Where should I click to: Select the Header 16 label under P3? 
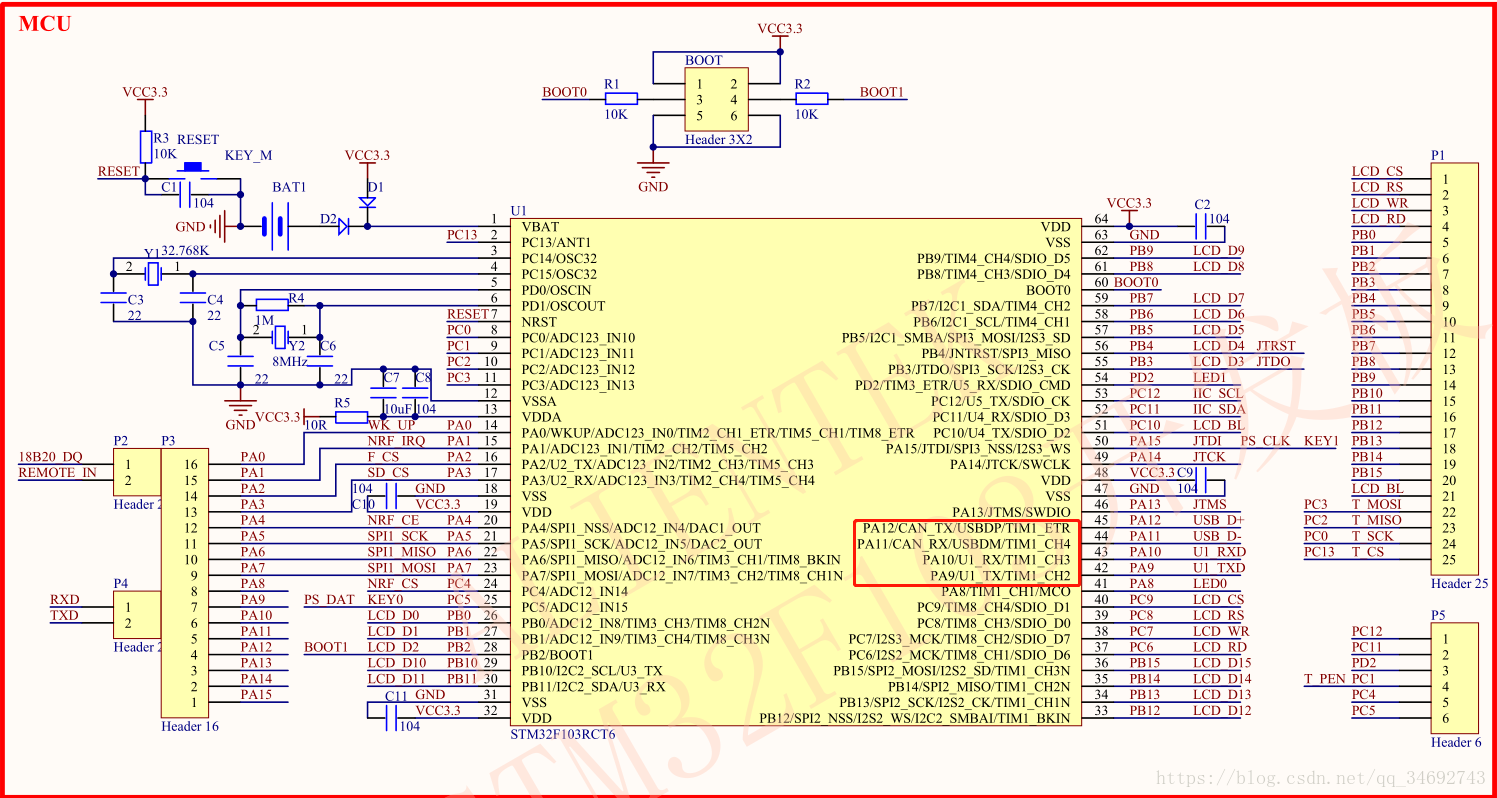[x=190, y=727]
